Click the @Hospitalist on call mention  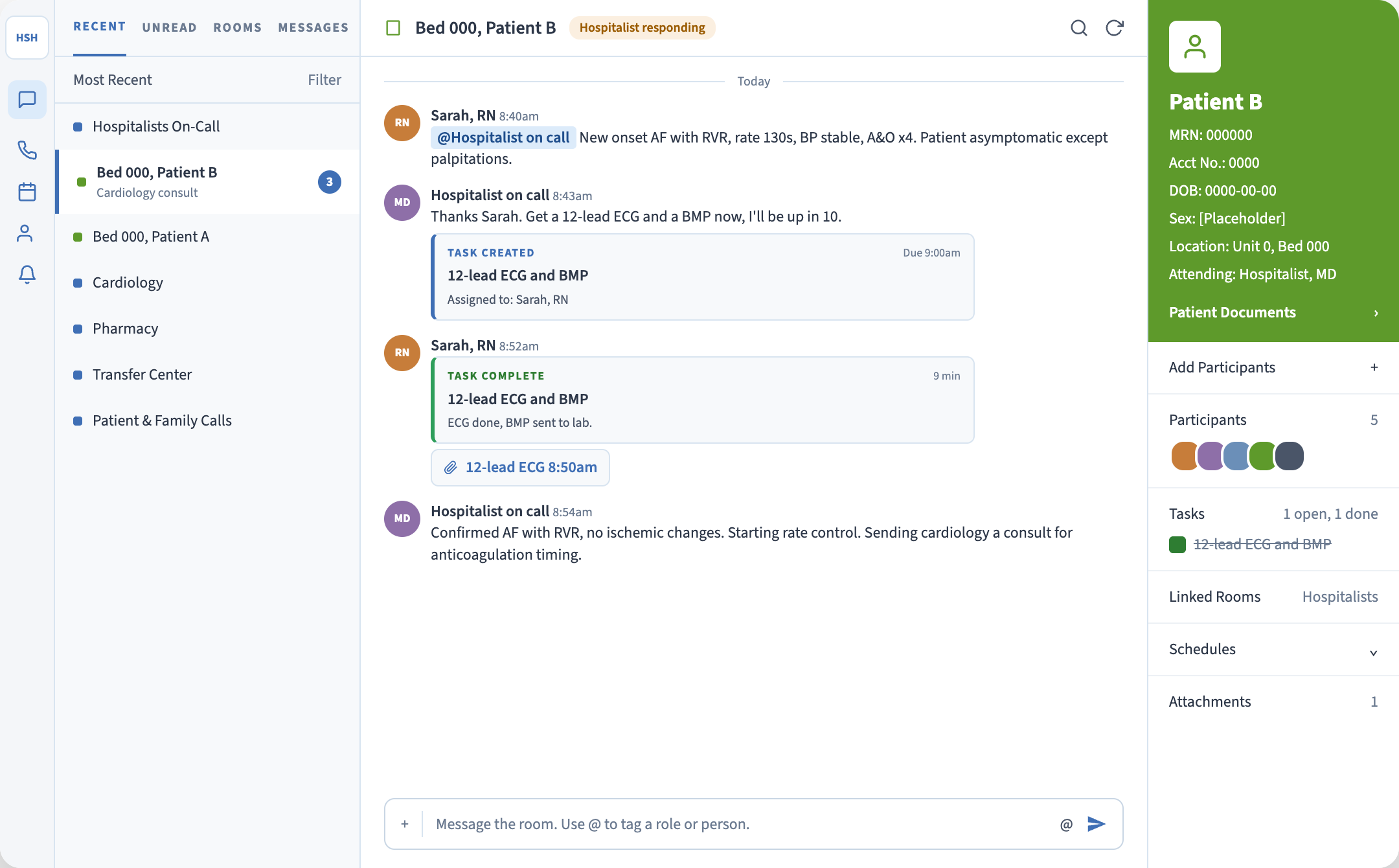[x=503, y=137]
